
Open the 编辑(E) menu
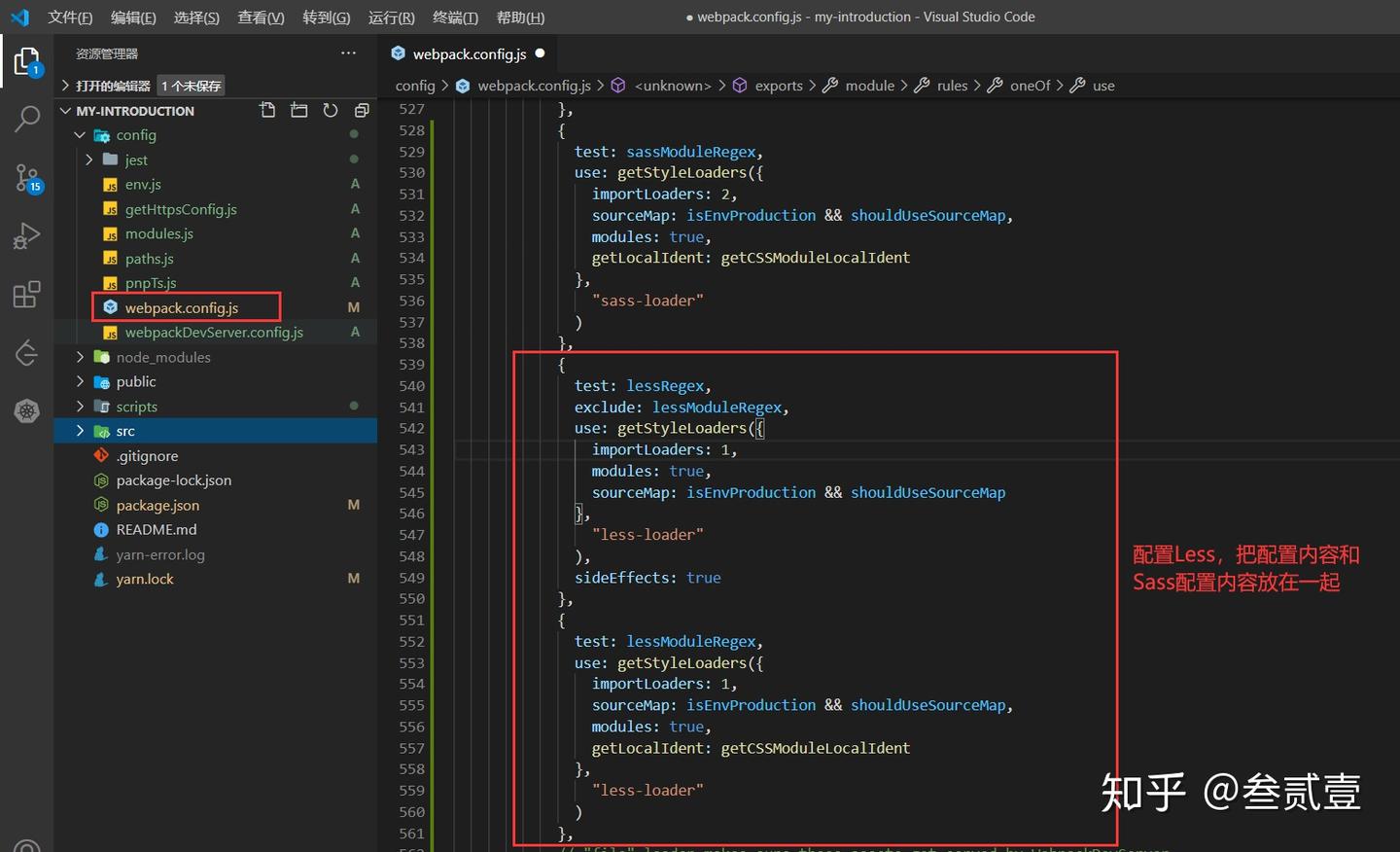click(x=133, y=18)
